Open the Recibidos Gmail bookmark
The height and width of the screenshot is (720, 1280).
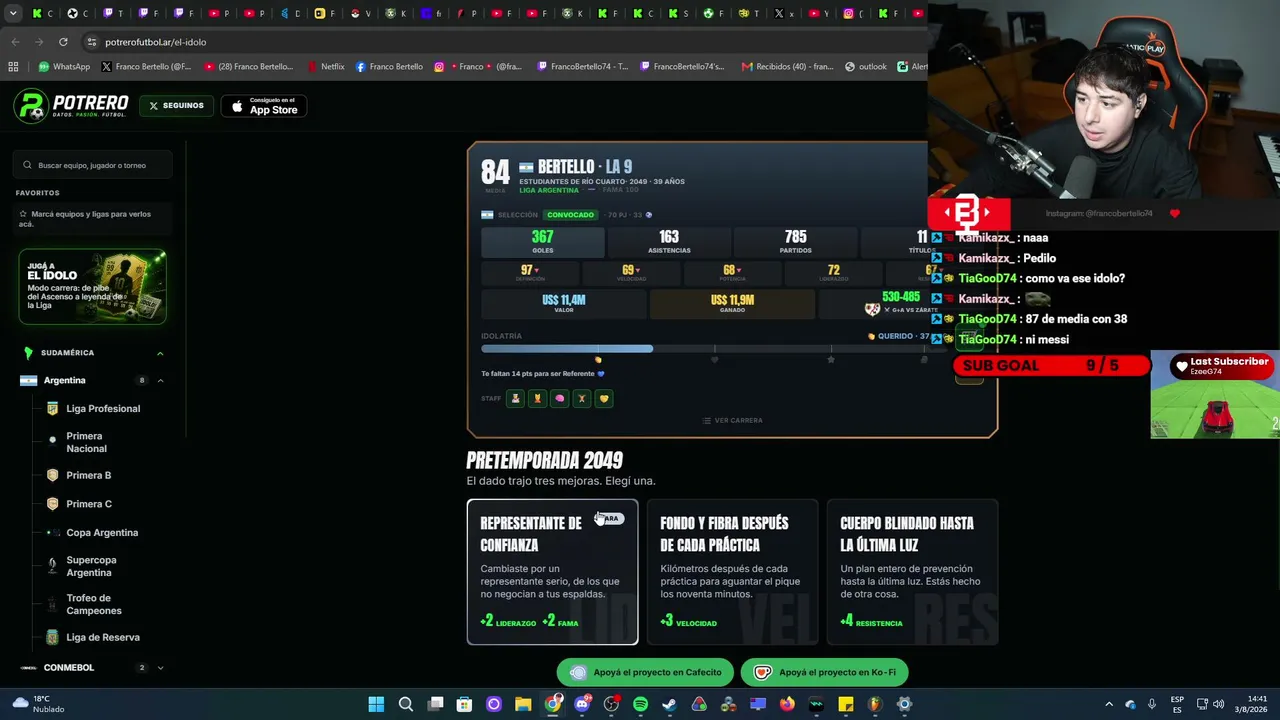(787, 67)
